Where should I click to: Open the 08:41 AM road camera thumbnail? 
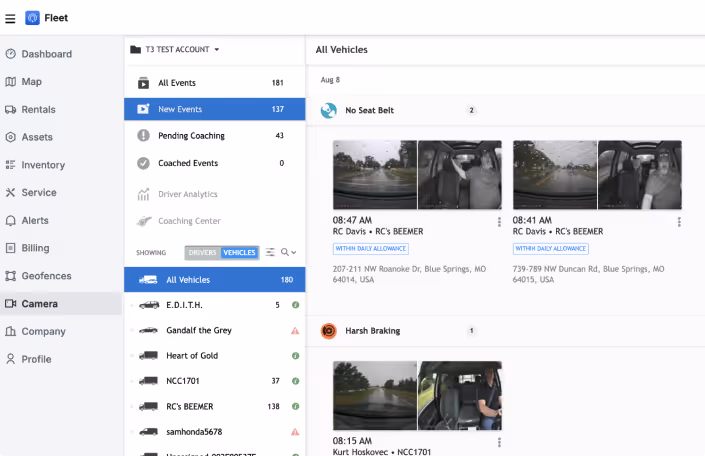[555, 174]
